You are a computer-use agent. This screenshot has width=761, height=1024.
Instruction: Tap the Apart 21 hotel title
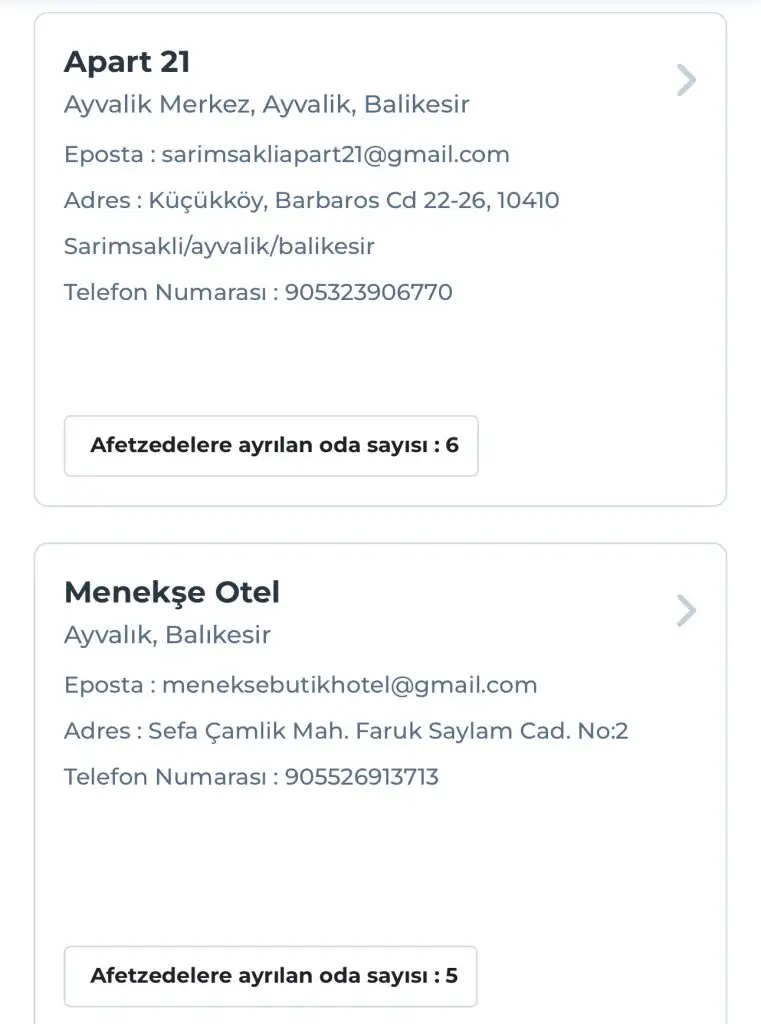click(127, 62)
